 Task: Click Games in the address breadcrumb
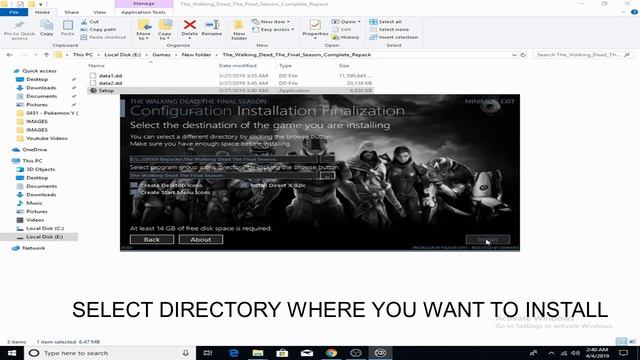tap(161, 55)
